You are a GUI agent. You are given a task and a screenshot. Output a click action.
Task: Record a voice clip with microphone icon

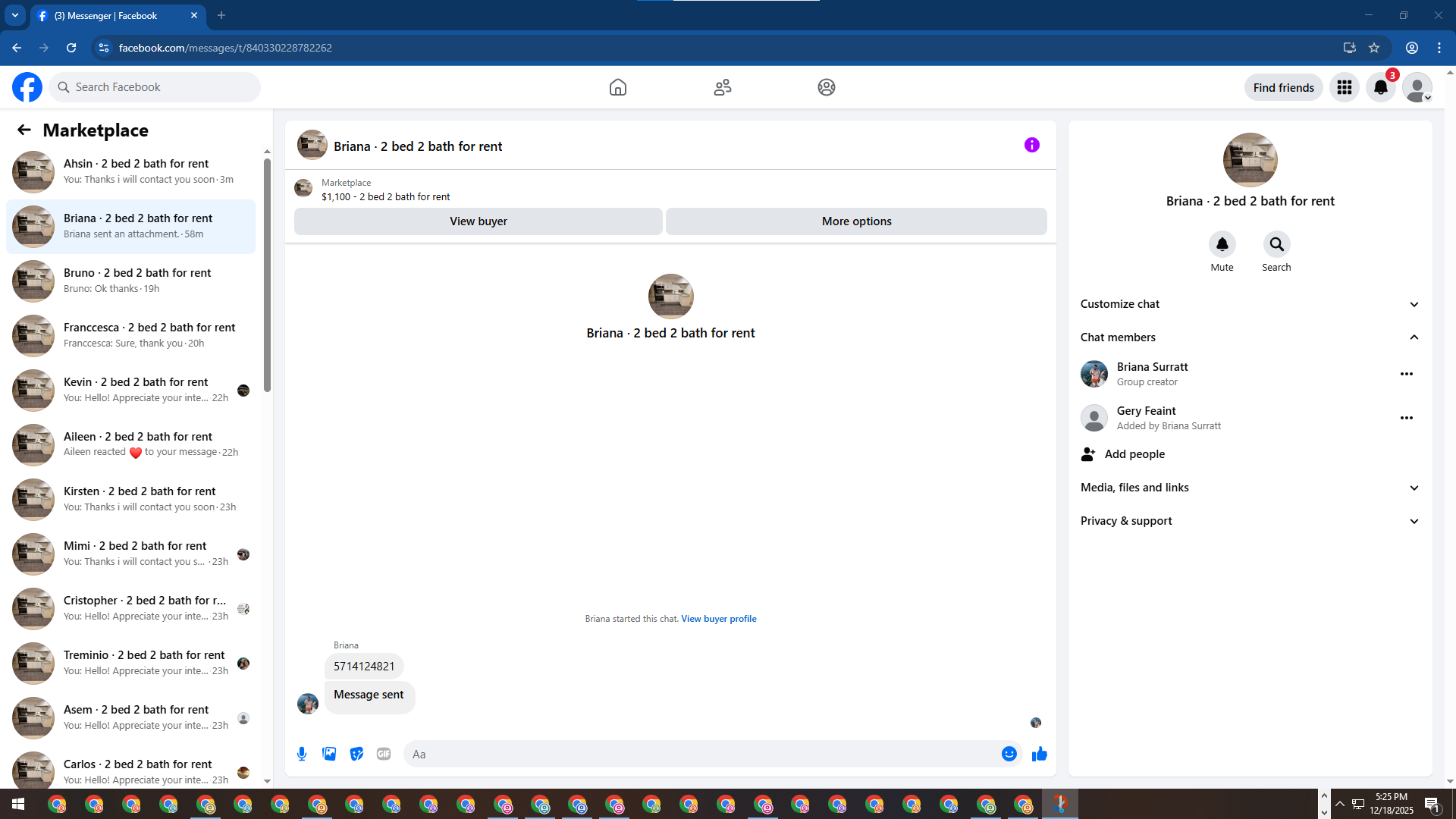302,754
